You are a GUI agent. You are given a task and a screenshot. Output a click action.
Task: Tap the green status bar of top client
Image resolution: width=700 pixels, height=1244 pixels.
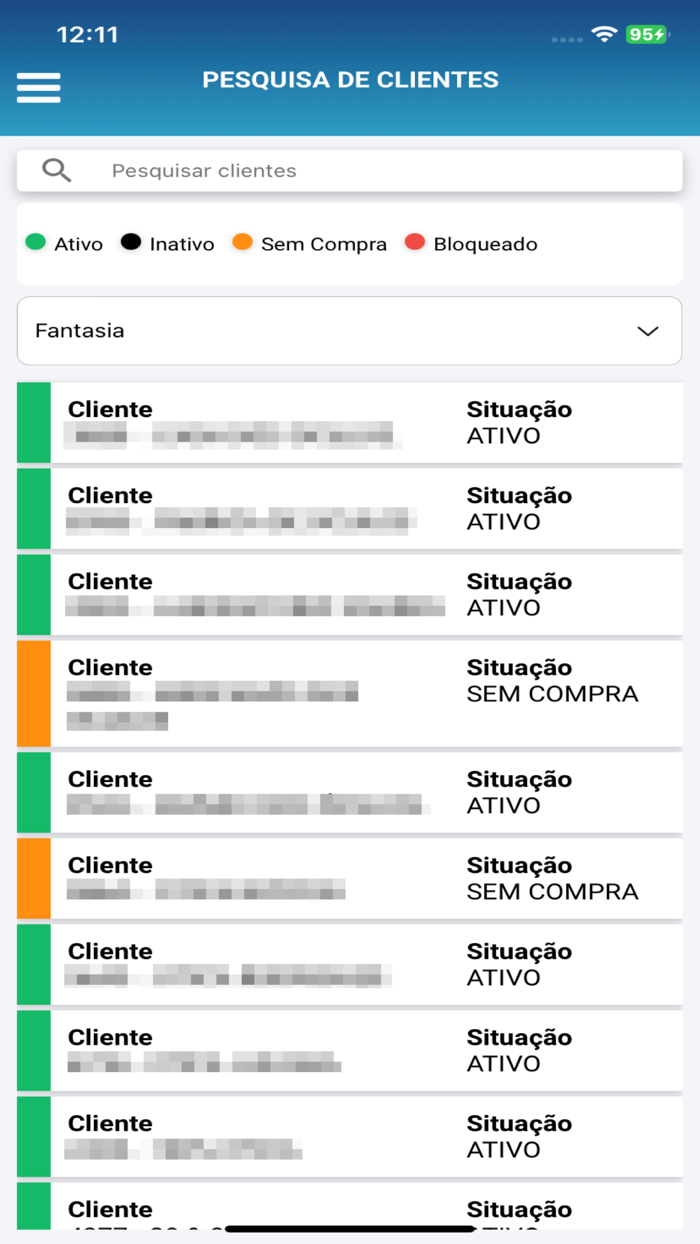pyautogui.click(x=32, y=422)
